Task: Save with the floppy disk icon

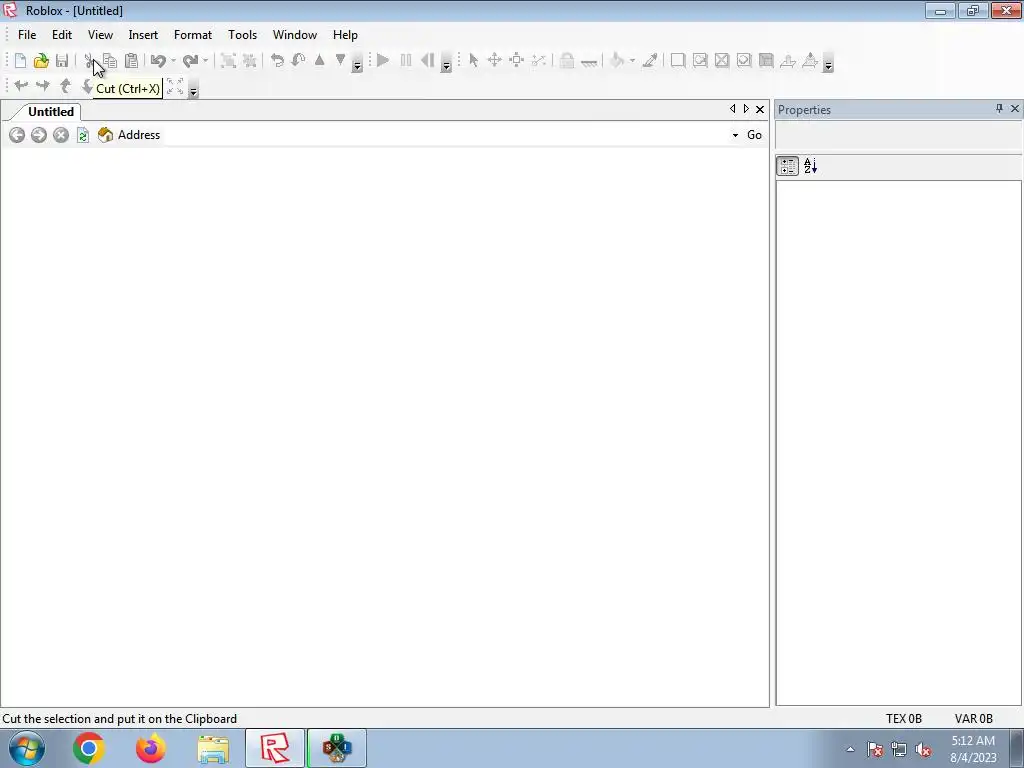Action: click(62, 61)
